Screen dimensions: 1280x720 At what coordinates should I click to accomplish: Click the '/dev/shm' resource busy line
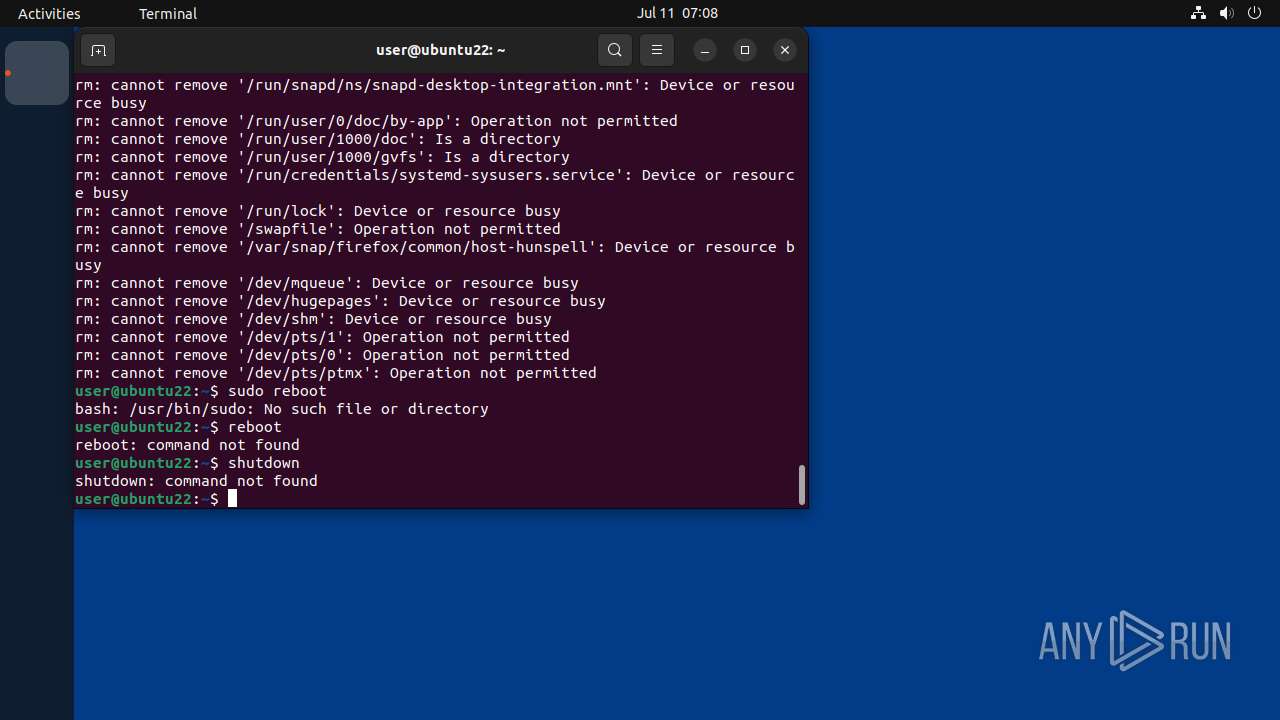point(313,319)
